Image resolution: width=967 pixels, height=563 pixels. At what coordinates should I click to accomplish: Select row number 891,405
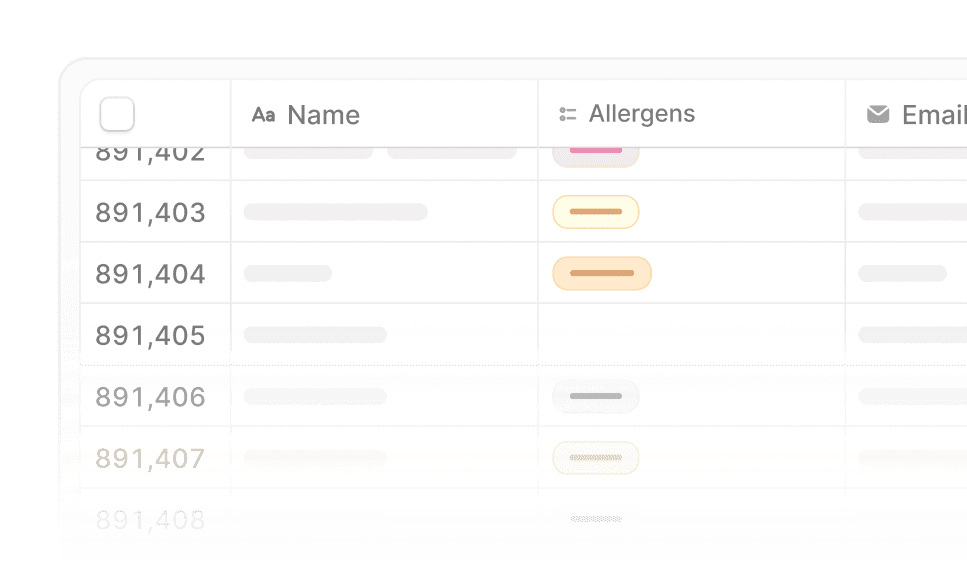pyautogui.click(x=150, y=335)
